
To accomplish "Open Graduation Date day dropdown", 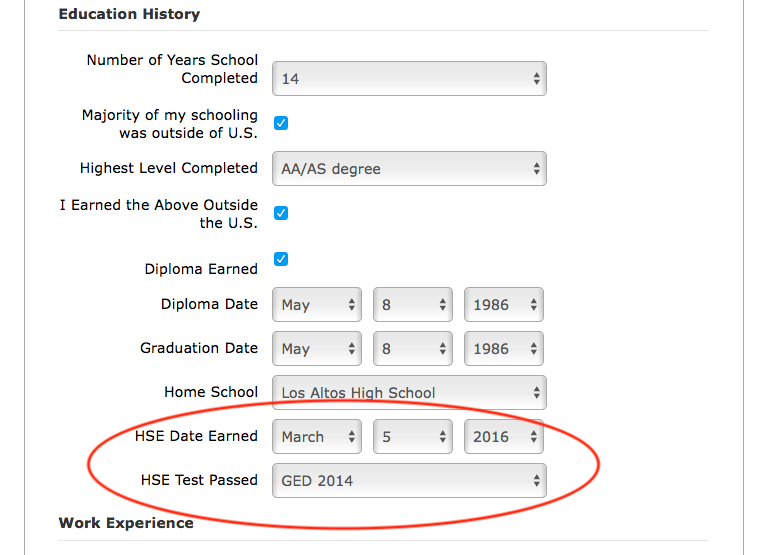I will 412,349.
